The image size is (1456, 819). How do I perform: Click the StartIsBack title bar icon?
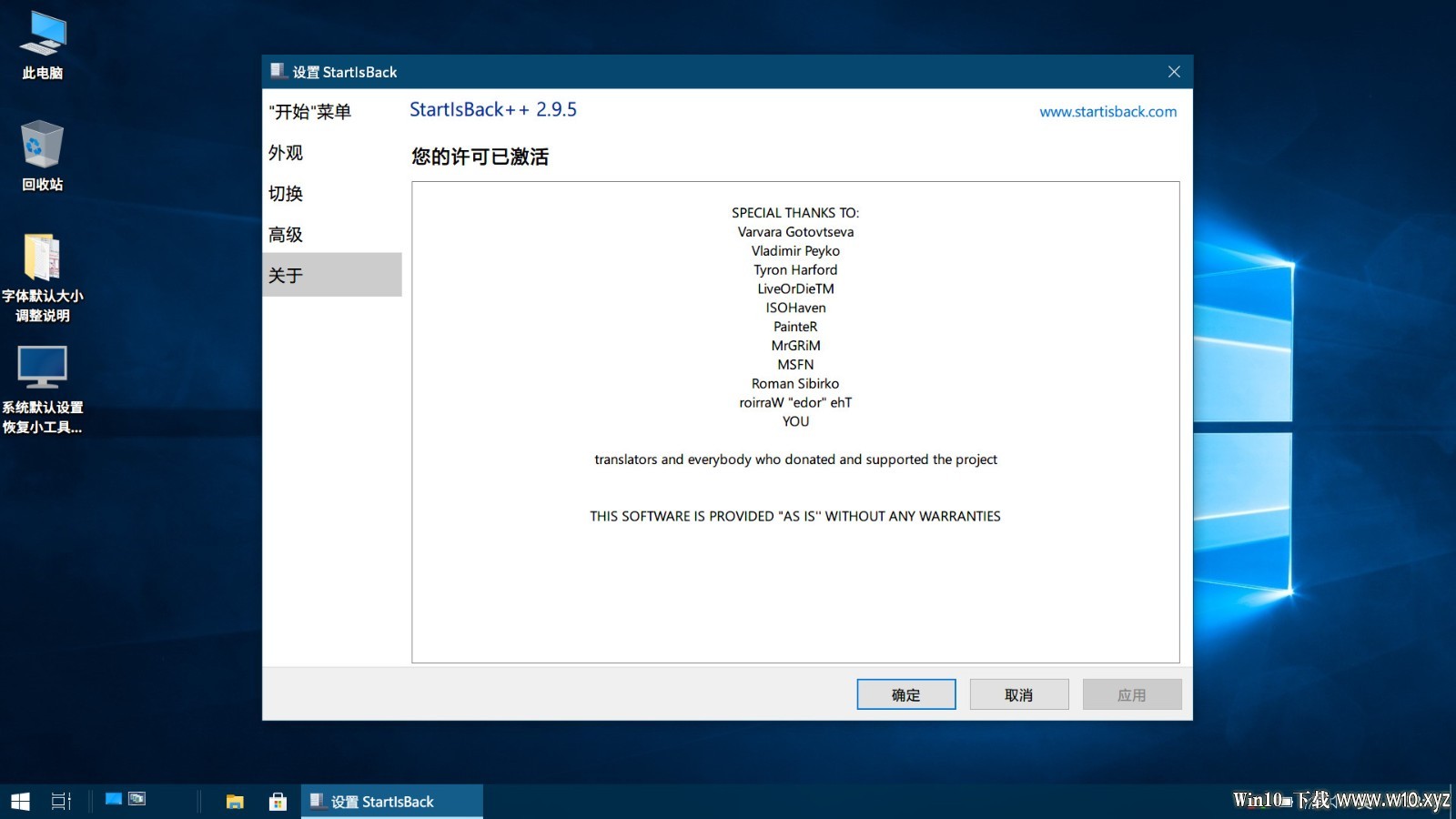[x=278, y=71]
